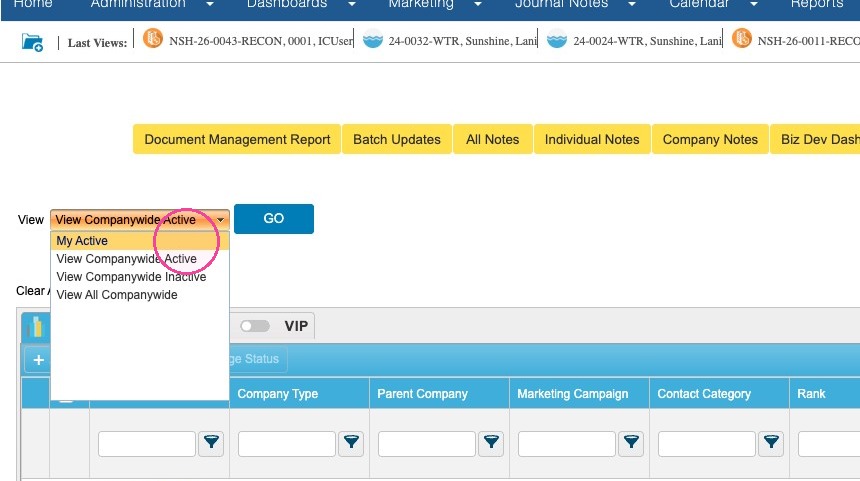Sort by Rank column header
The width and height of the screenshot is (860, 481).
click(811, 394)
